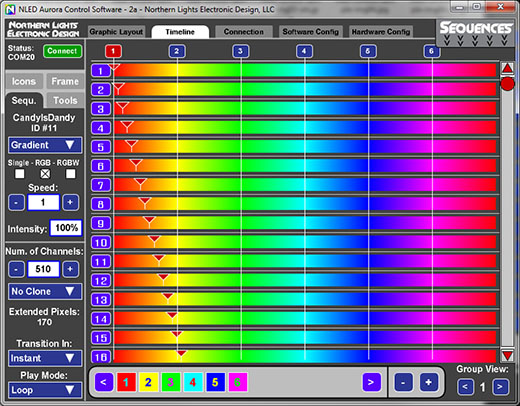Select channel row 11 button

pyautogui.click(x=101, y=262)
